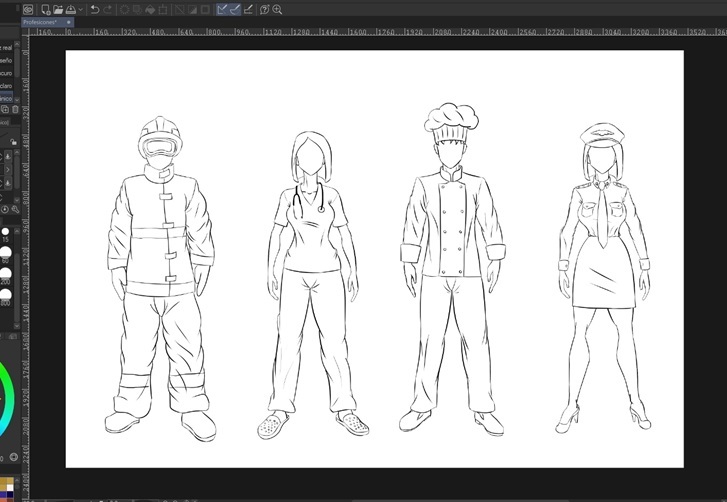Click the color wheel options circle icon
727x502 pixels.
click(x=13, y=457)
